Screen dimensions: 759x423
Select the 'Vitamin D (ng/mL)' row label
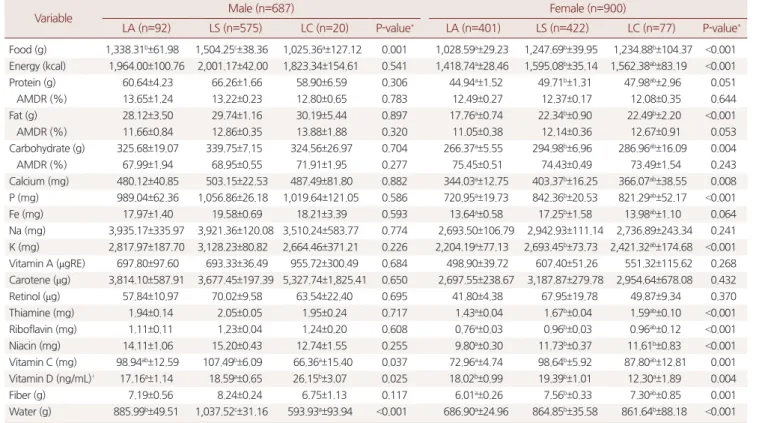(51, 379)
